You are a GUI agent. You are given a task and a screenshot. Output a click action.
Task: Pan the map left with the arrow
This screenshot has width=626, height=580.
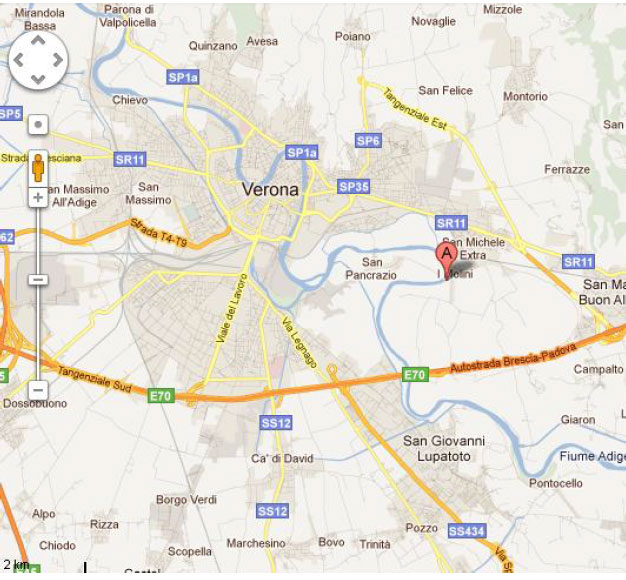pos(18,60)
